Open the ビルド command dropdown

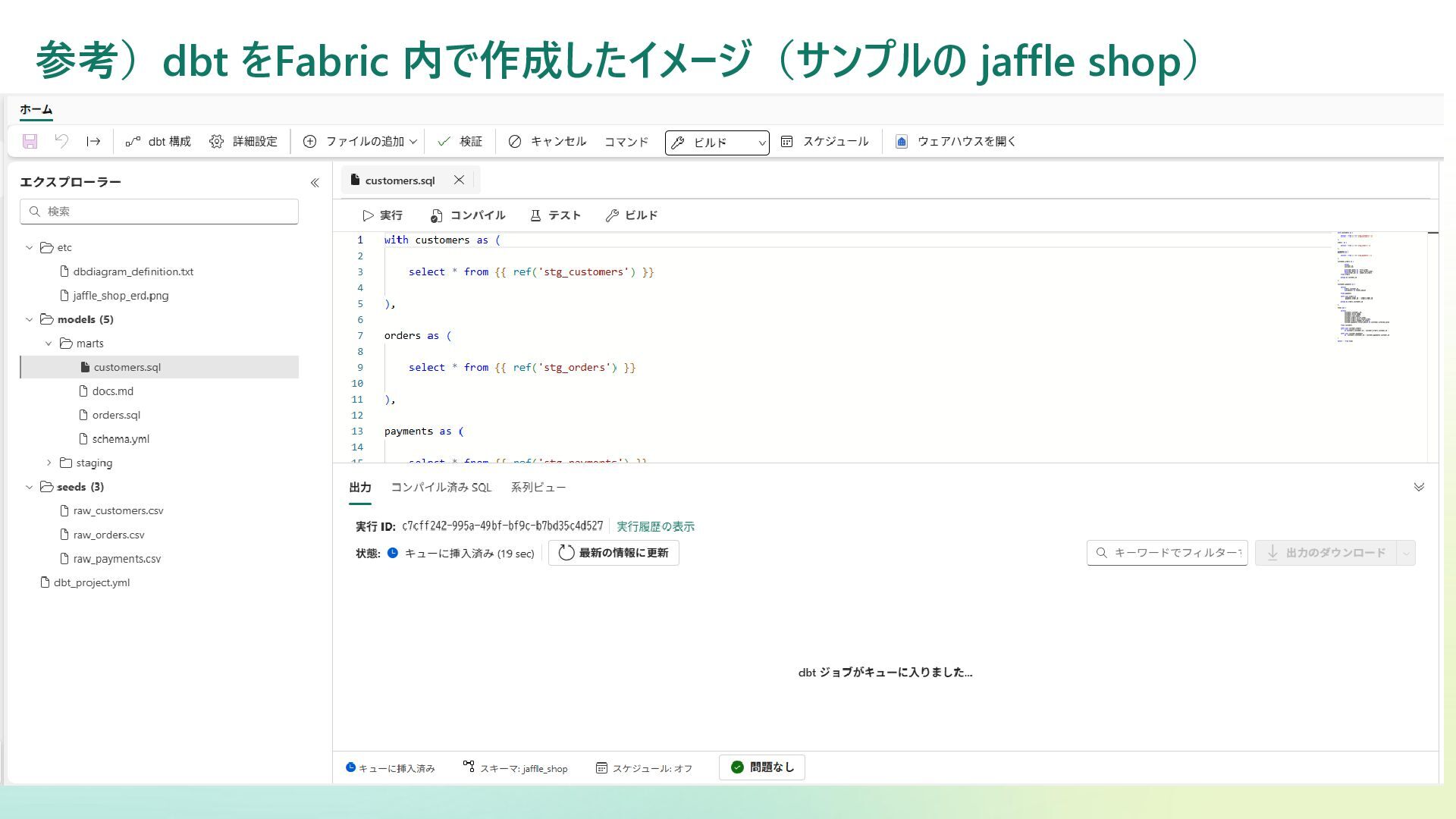pos(717,143)
